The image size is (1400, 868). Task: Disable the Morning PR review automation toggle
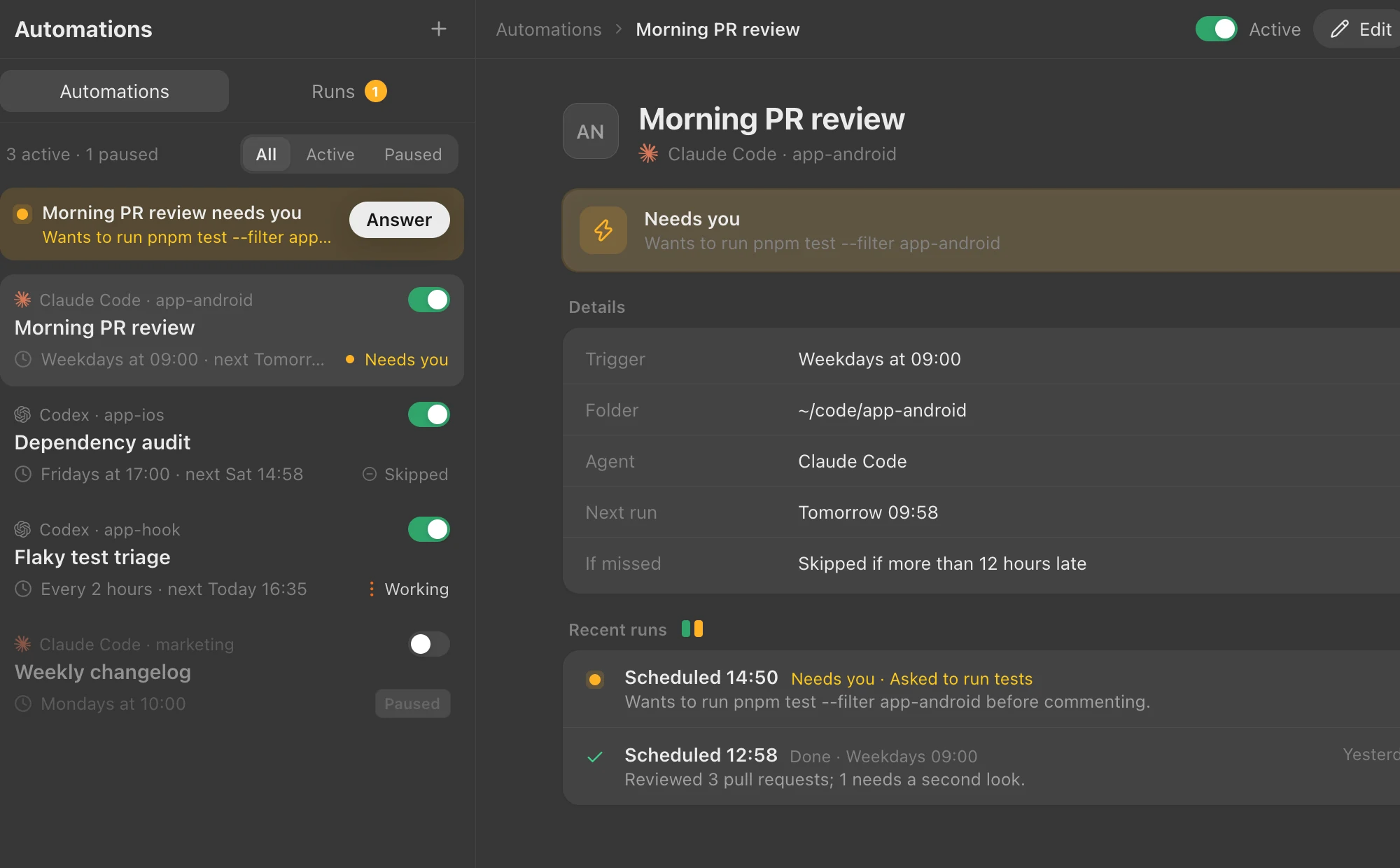click(429, 300)
